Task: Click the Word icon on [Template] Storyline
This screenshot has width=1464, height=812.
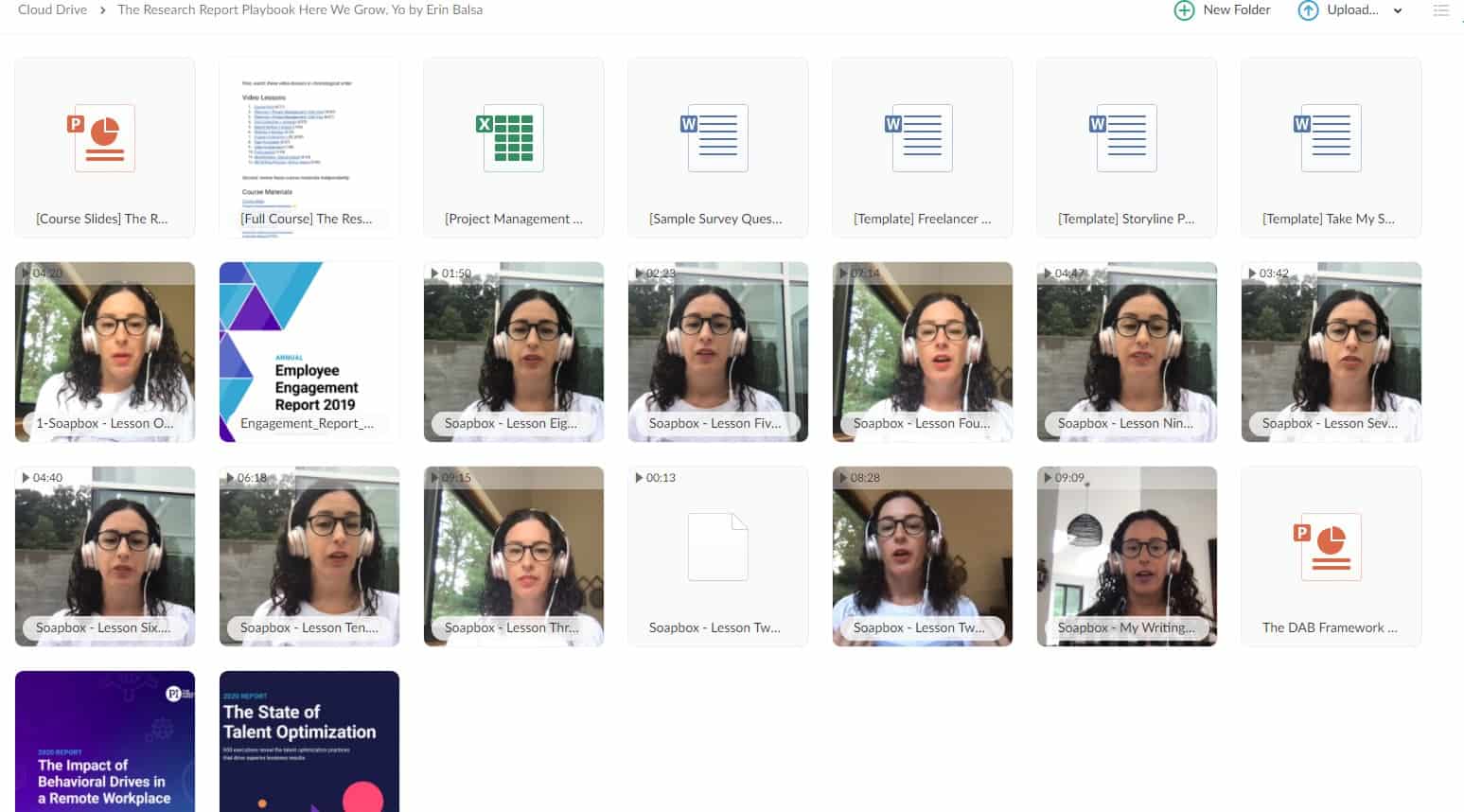Action: click(x=1126, y=138)
